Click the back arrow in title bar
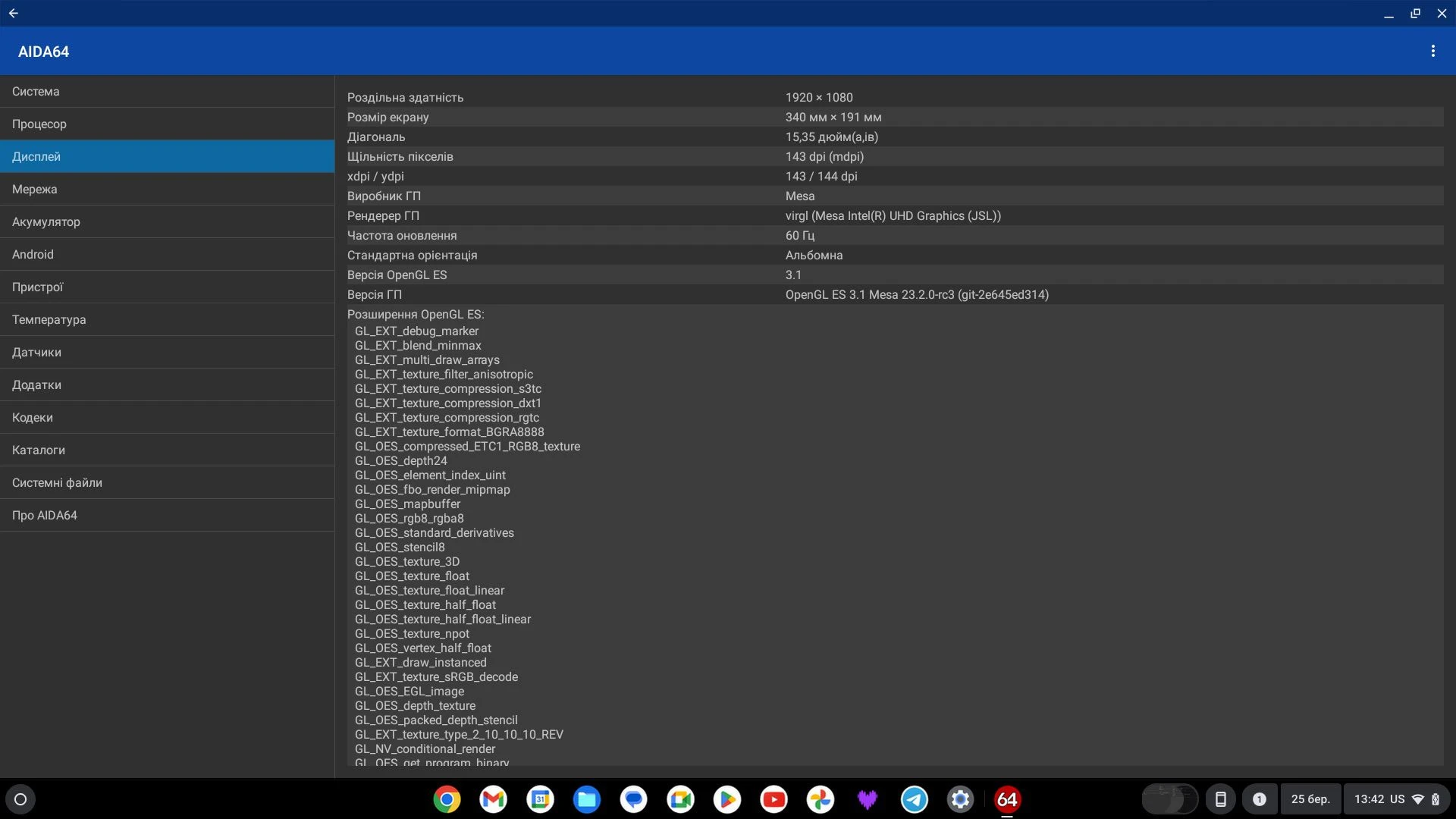 tap(14, 13)
